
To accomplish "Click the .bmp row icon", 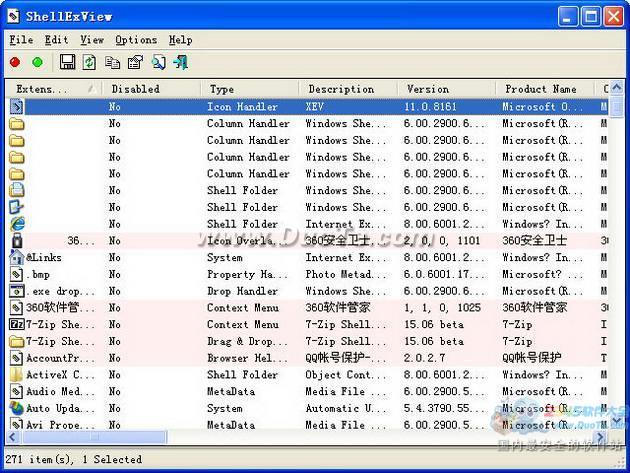I will [x=17, y=274].
